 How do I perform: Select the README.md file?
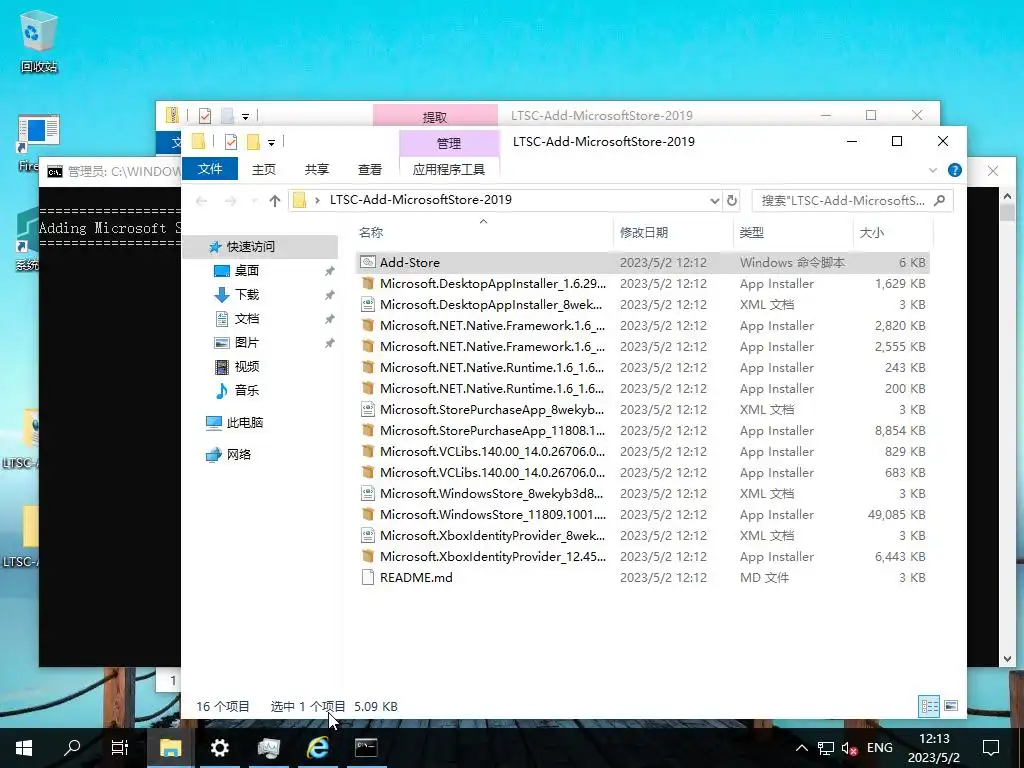click(643, 577)
